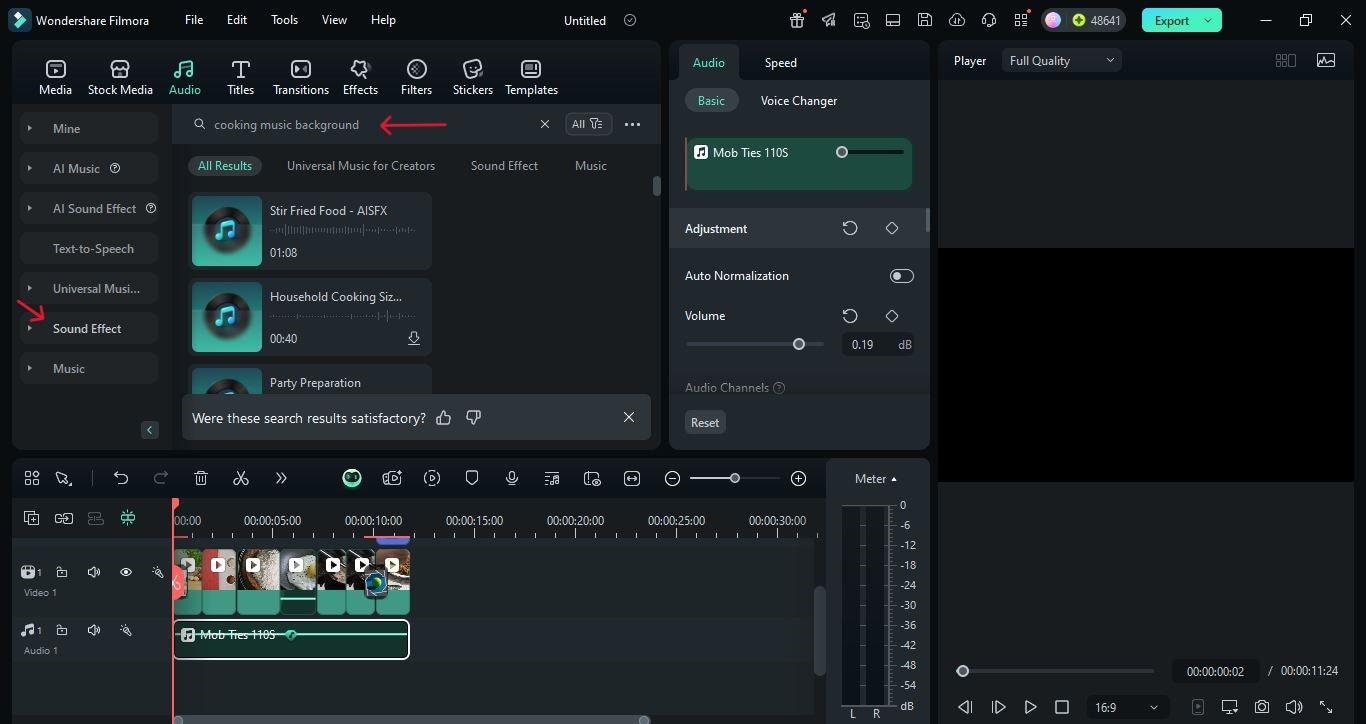Image resolution: width=1366 pixels, height=724 pixels.
Task: Open the Filters panel
Action: coord(416,77)
